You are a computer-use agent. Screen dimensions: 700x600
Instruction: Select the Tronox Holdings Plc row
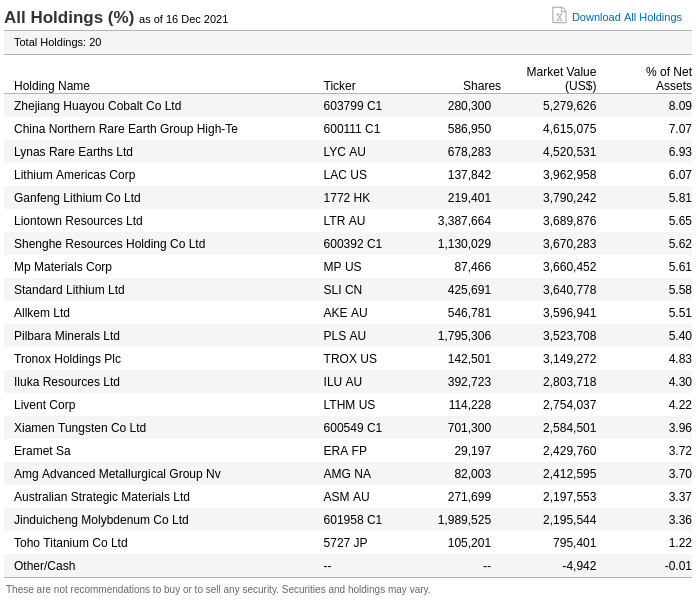pyautogui.click(x=67, y=359)
